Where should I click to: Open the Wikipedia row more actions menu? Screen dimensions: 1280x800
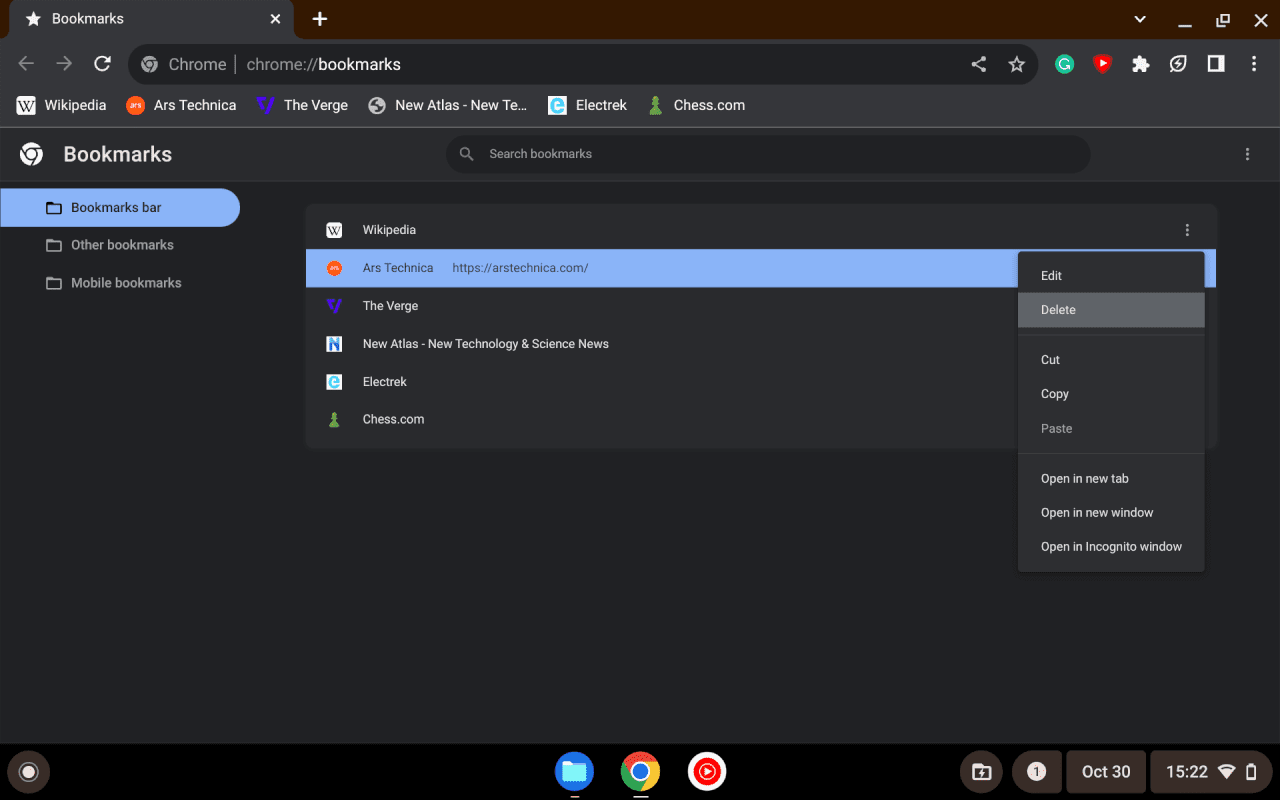[x=1187, y=230]
